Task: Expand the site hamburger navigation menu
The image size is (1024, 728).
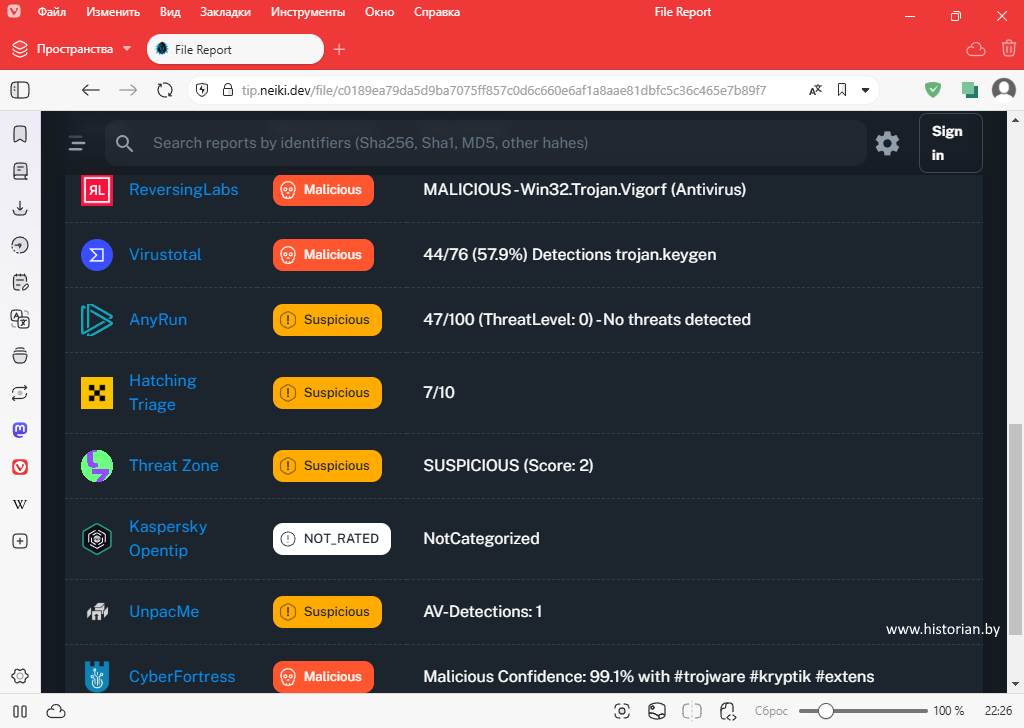Action: click(77, 143)
